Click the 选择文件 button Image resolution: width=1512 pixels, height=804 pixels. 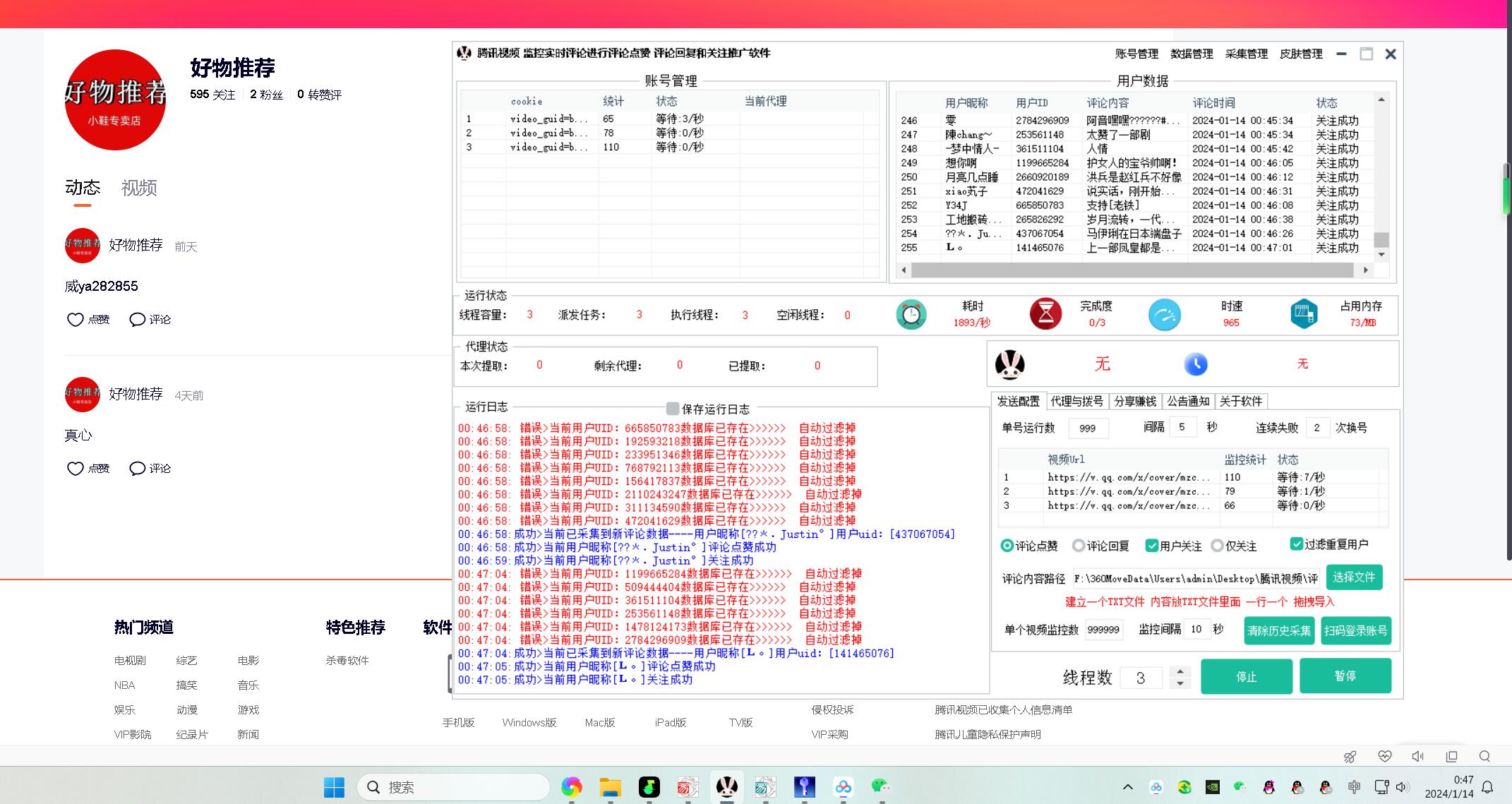pos(1353,577)
